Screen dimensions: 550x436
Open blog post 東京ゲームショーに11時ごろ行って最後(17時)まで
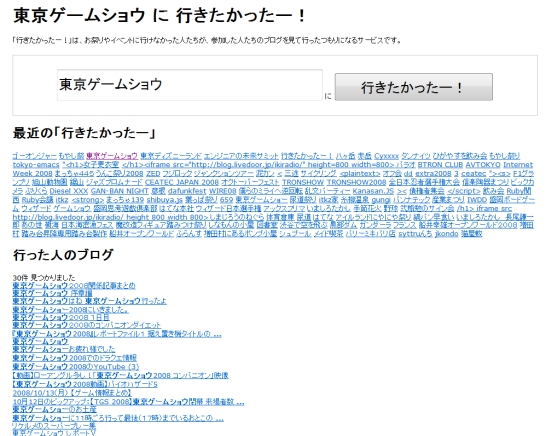[118, 418]
